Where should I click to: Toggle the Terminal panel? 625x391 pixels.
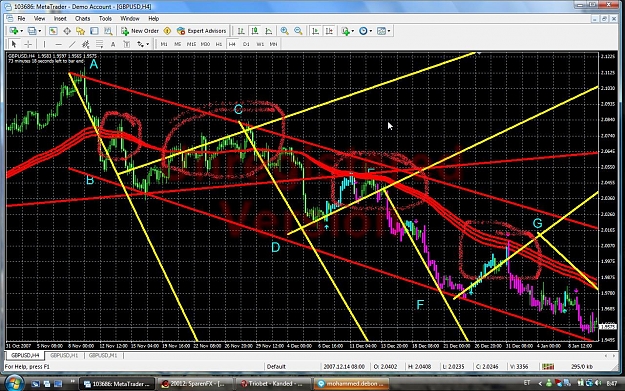click(x=94, y=31)
